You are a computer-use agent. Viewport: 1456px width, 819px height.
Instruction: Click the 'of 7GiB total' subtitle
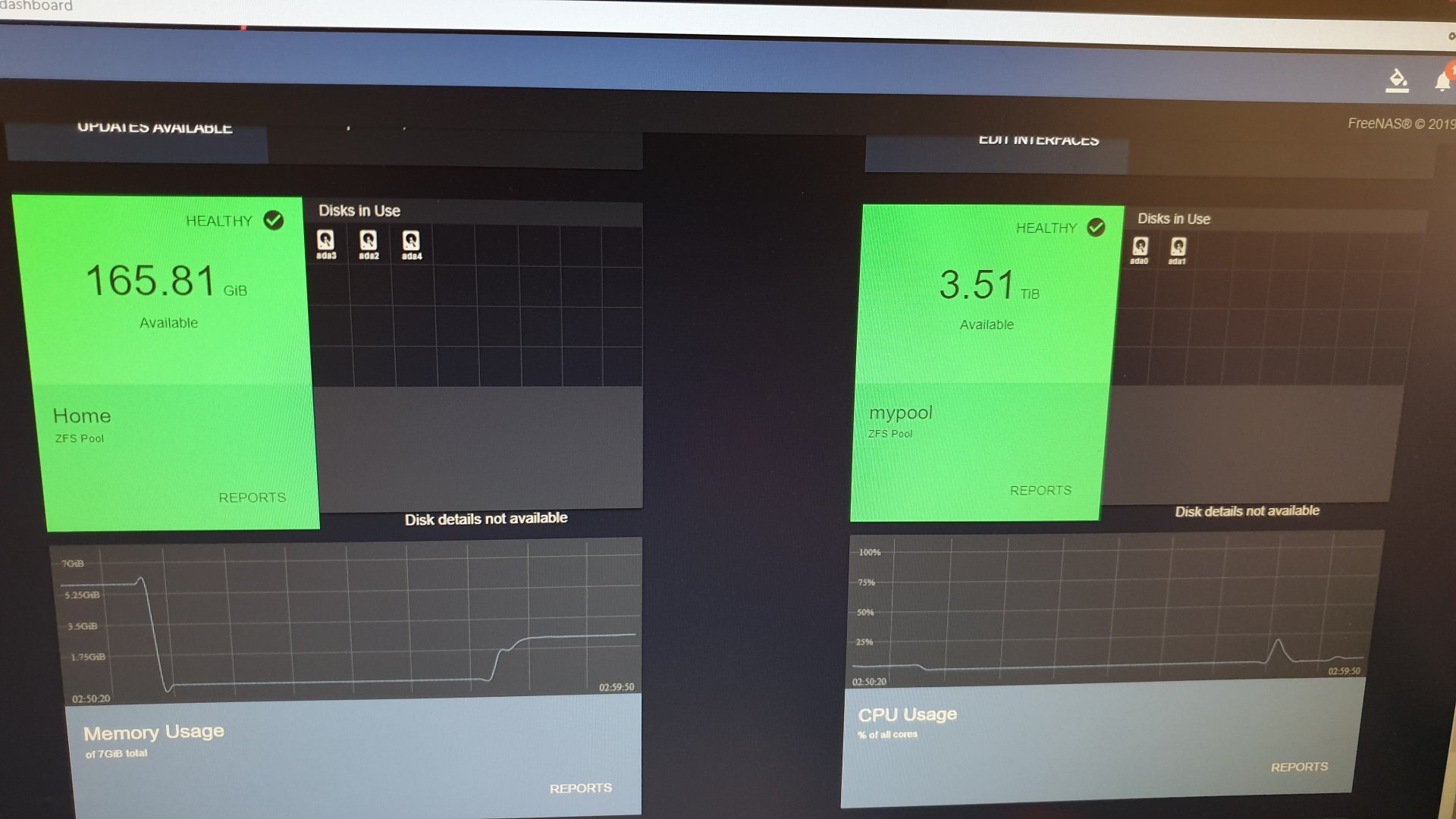pos(116,754)
